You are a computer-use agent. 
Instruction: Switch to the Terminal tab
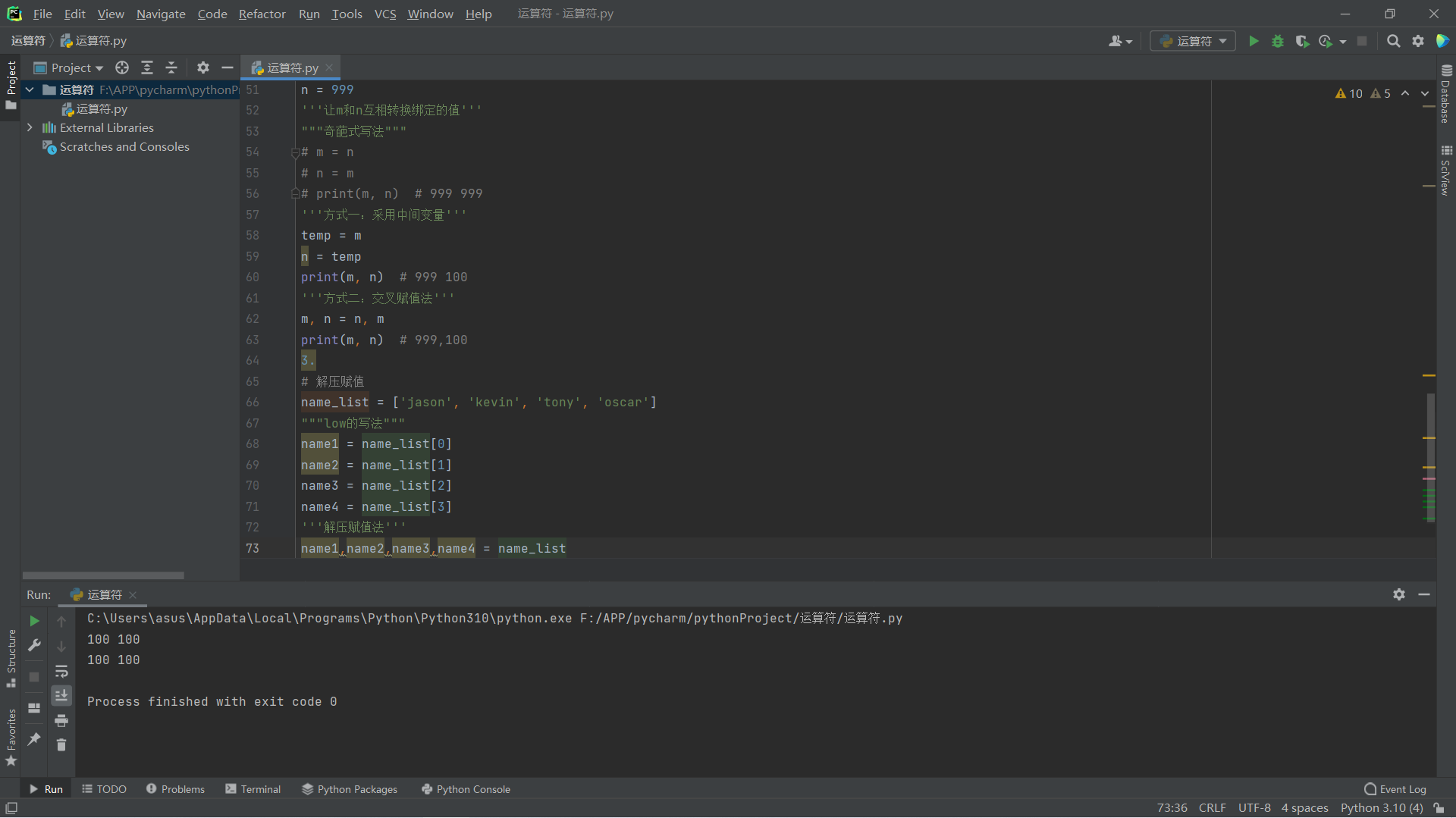[x=253, y=789]
